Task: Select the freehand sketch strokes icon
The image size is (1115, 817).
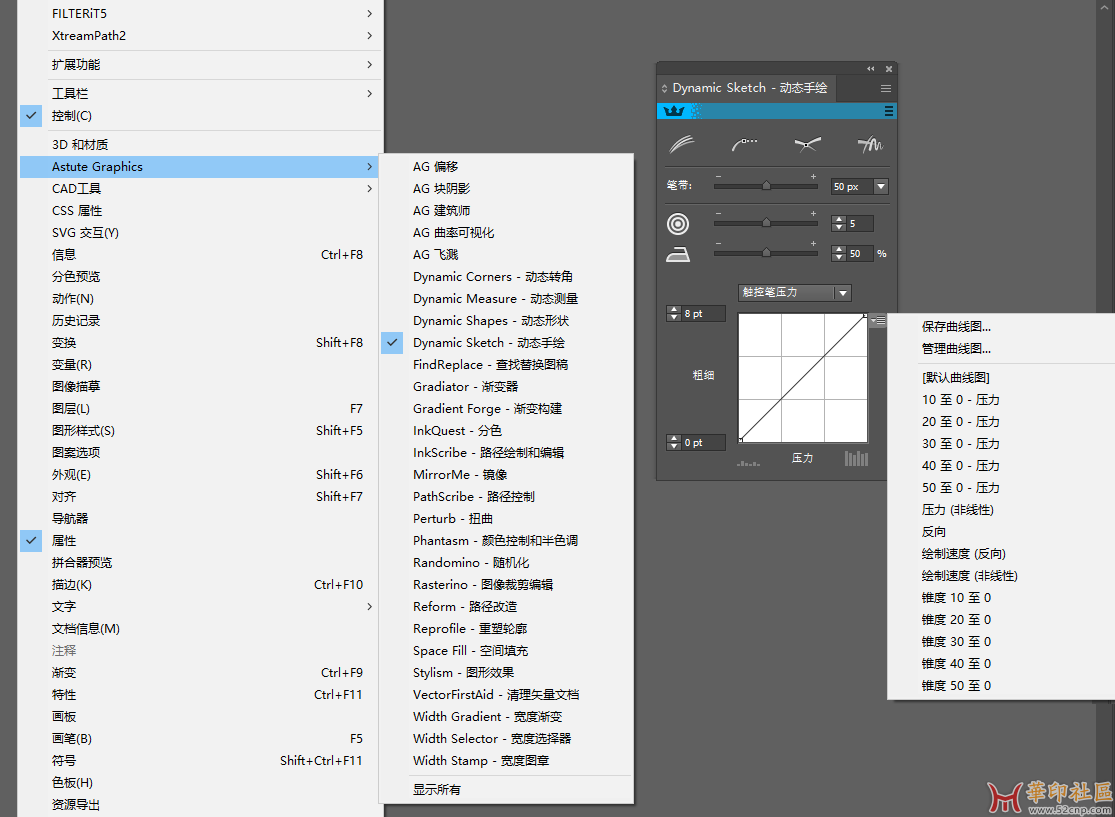Action: [682, 144]
